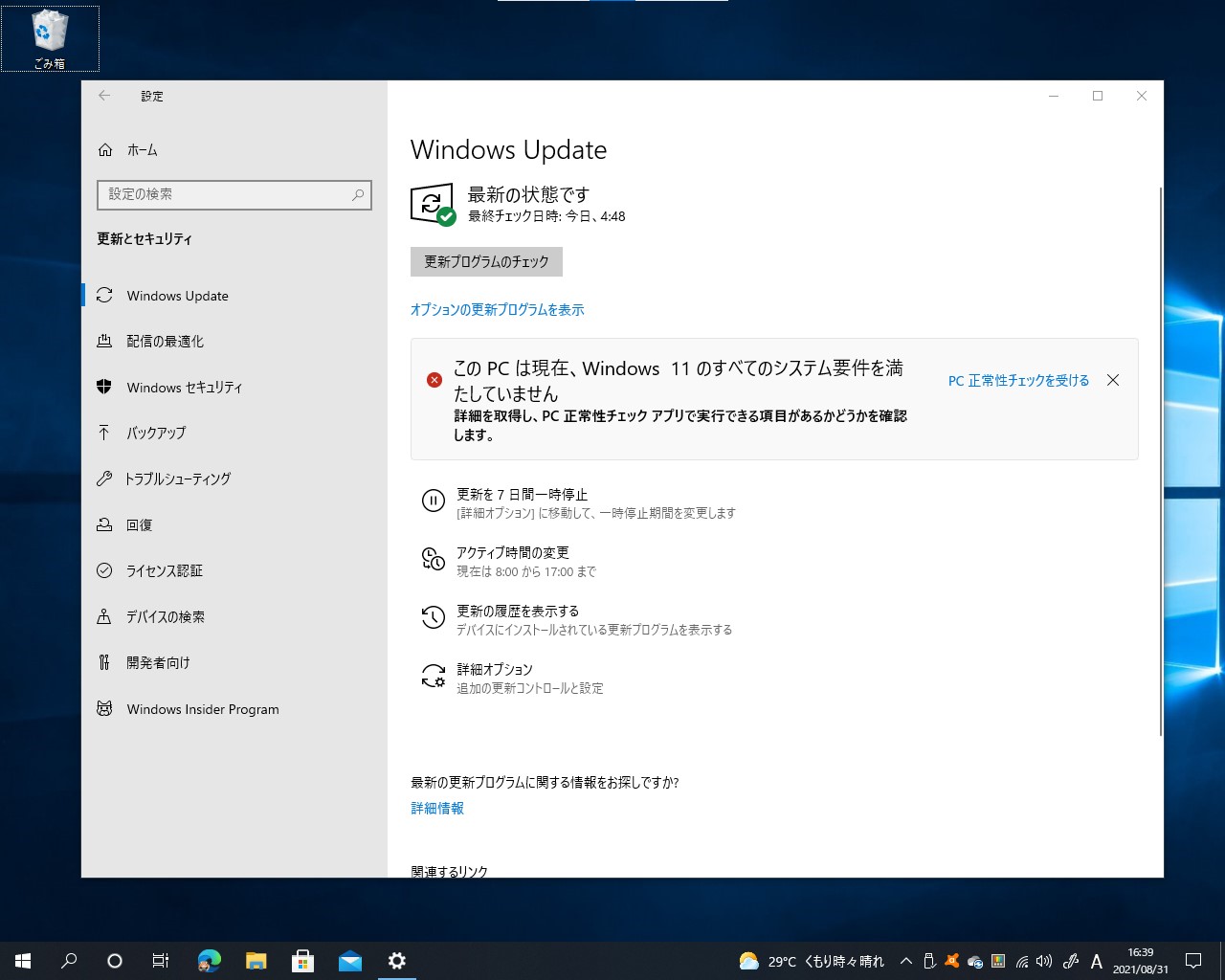Open Microsoft Store from taskbar
1225x980 pixels.
[302, 961]
